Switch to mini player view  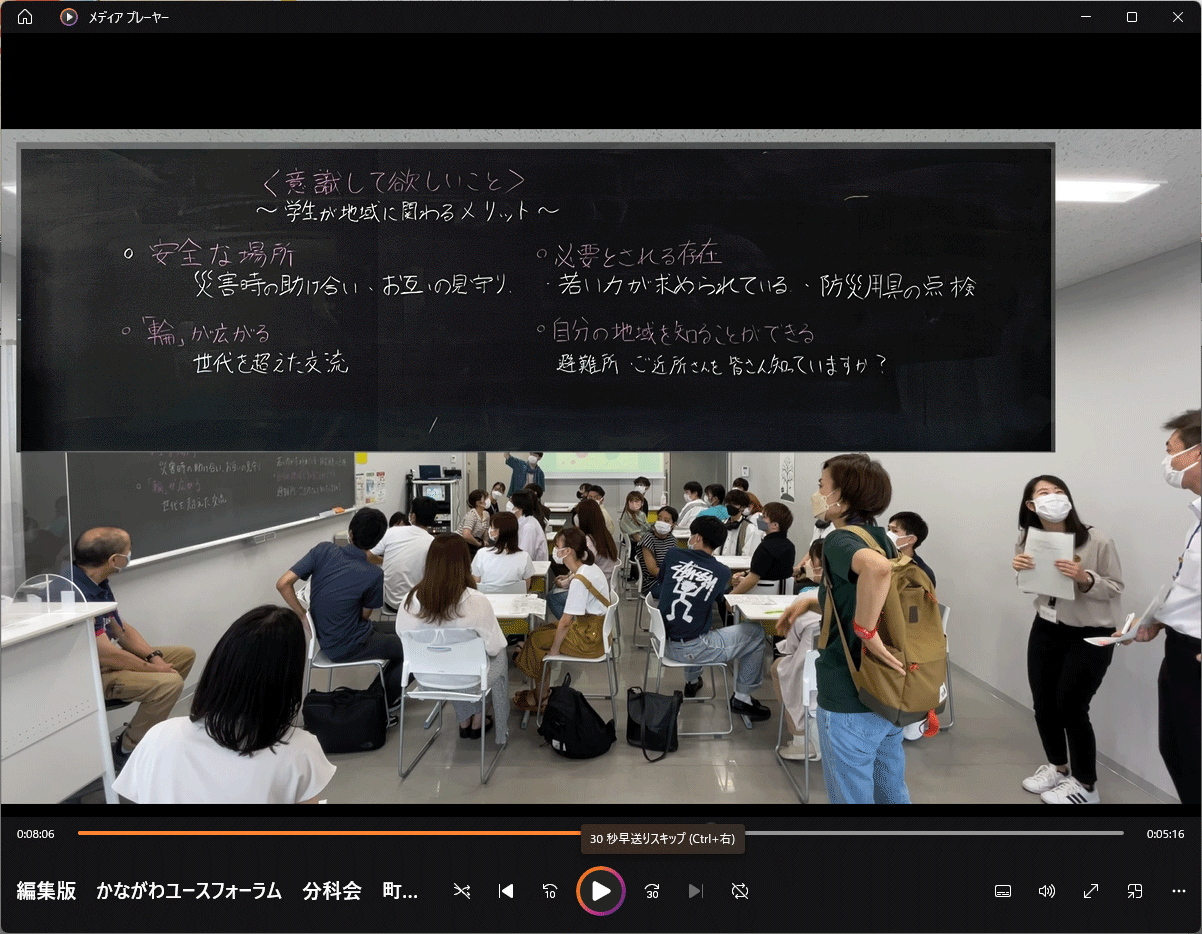click(1135, 891)
